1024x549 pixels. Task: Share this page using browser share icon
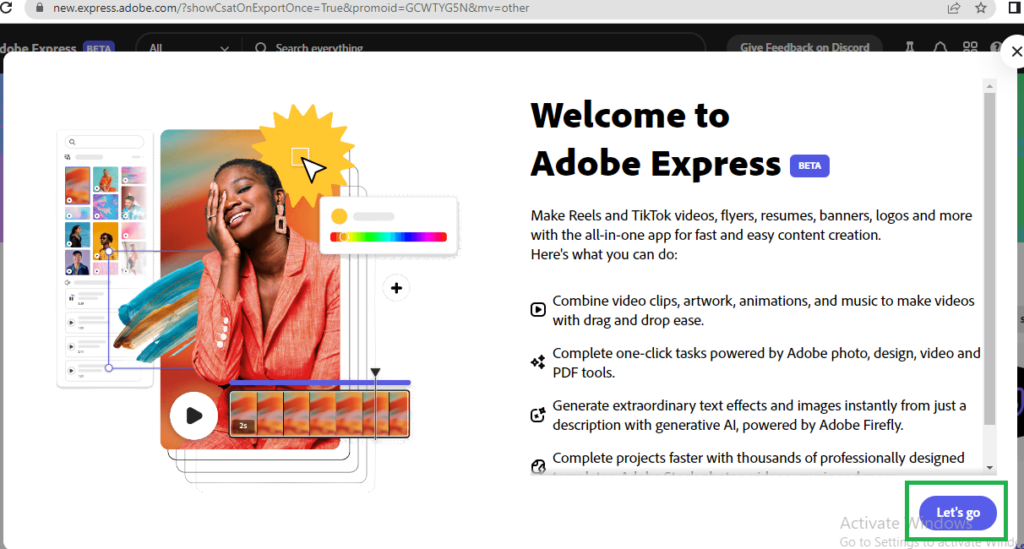(954, 8)
